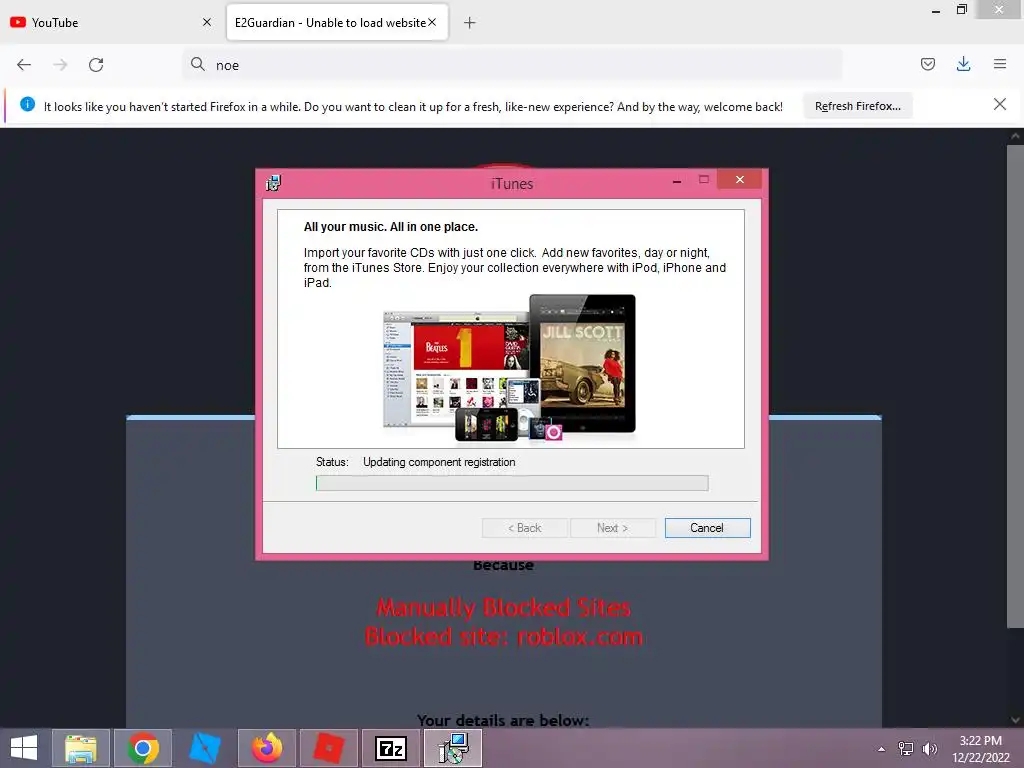Click the iTunes installation progress bar
The width and height of the screenshot is (1024, 768).
(x=512, y=483)
